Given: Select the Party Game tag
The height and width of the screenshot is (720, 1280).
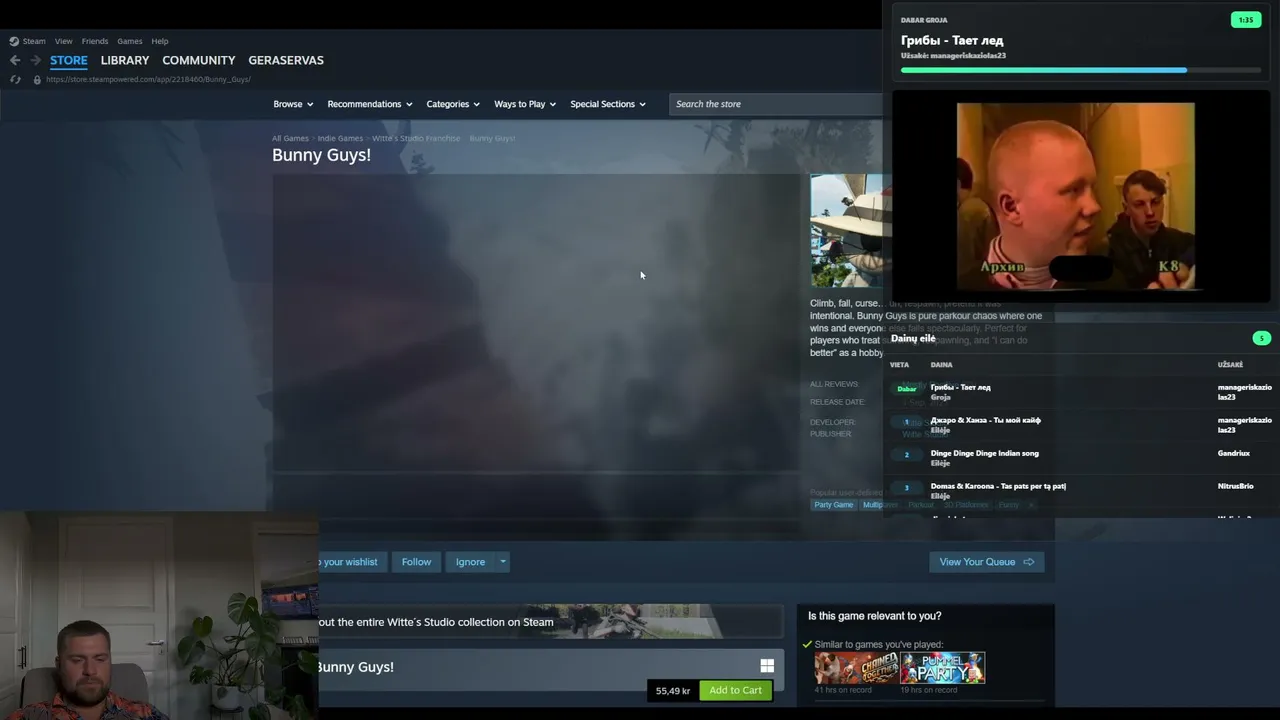Looking at the screenshot, I should coord(834,505).
